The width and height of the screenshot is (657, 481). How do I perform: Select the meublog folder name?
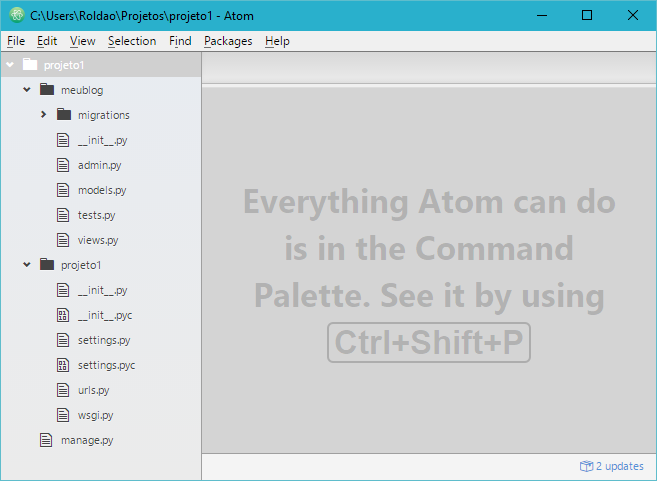82,90
